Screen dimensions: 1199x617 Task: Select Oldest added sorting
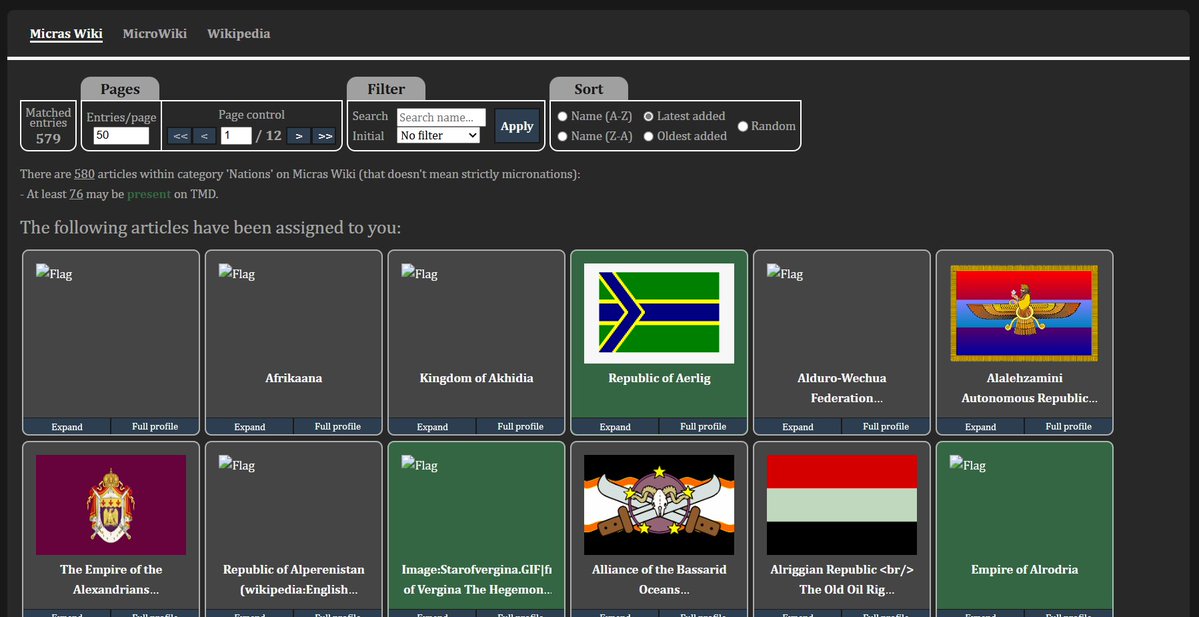pyautogui.click(x=649, y=136)
